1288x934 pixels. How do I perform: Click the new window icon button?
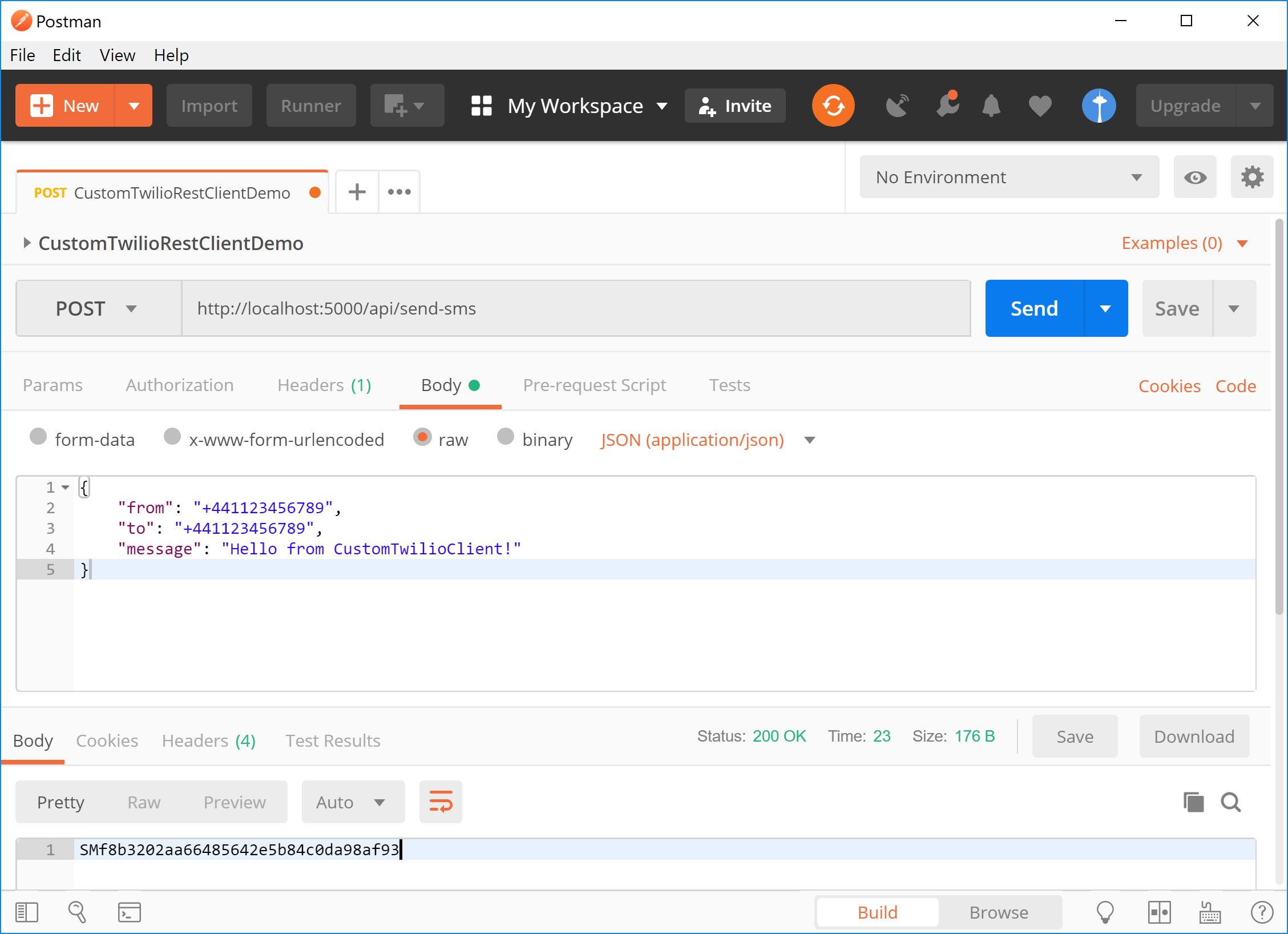407,106
